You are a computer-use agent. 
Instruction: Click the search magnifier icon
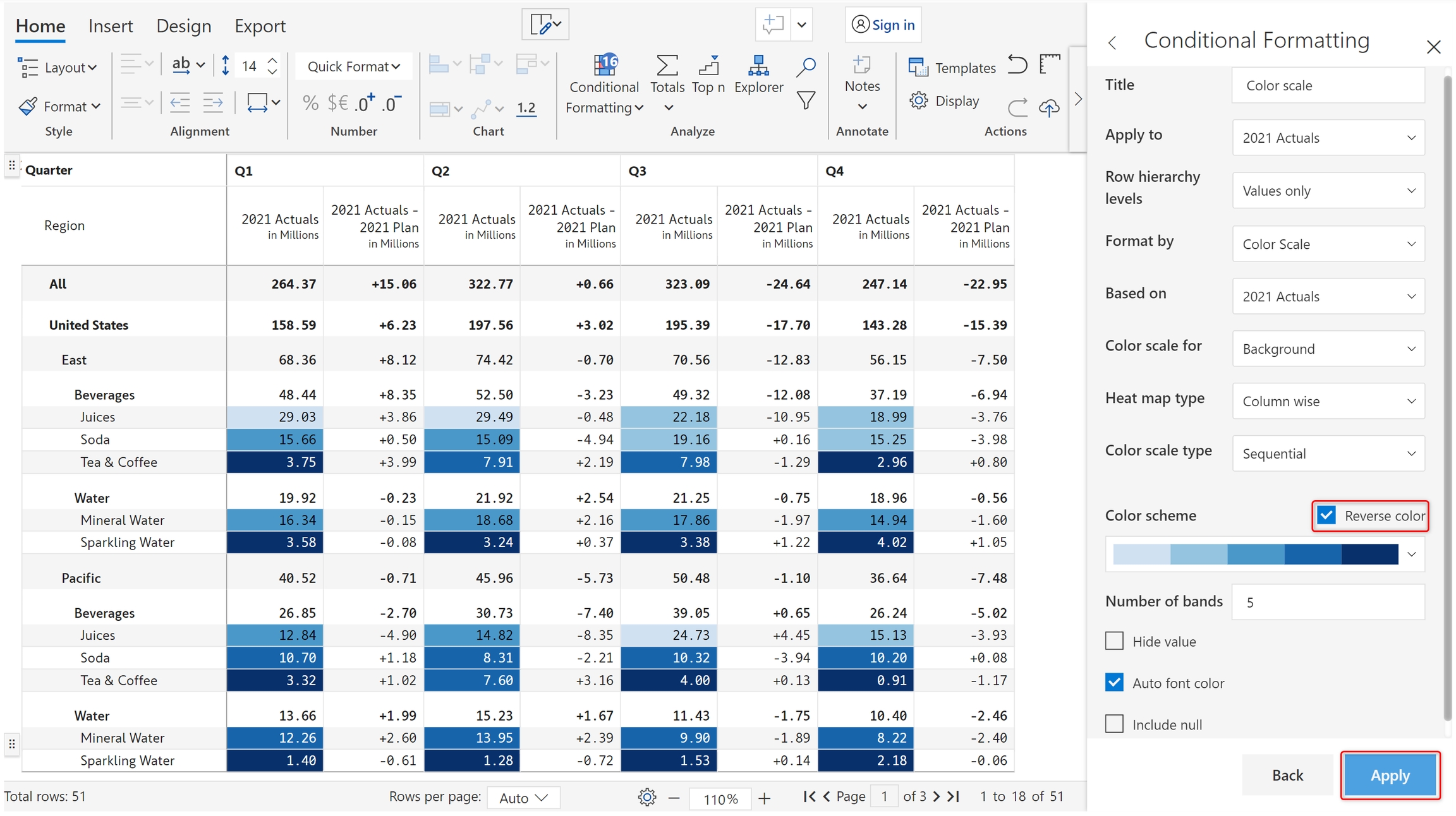pyautogui.click(x=806, y=66)
